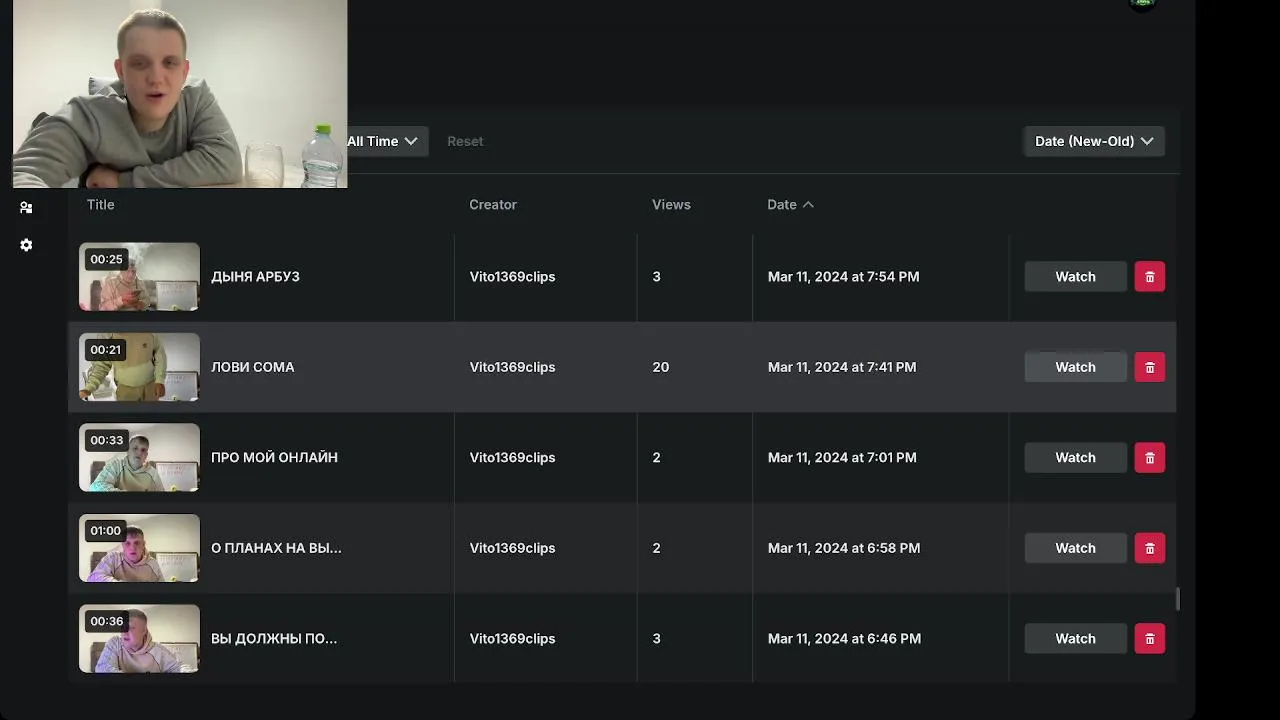Open the users icon in sidebar
Image resolution: width=1280 pixels, height=720 pixels.
click(x=26, y=208)
